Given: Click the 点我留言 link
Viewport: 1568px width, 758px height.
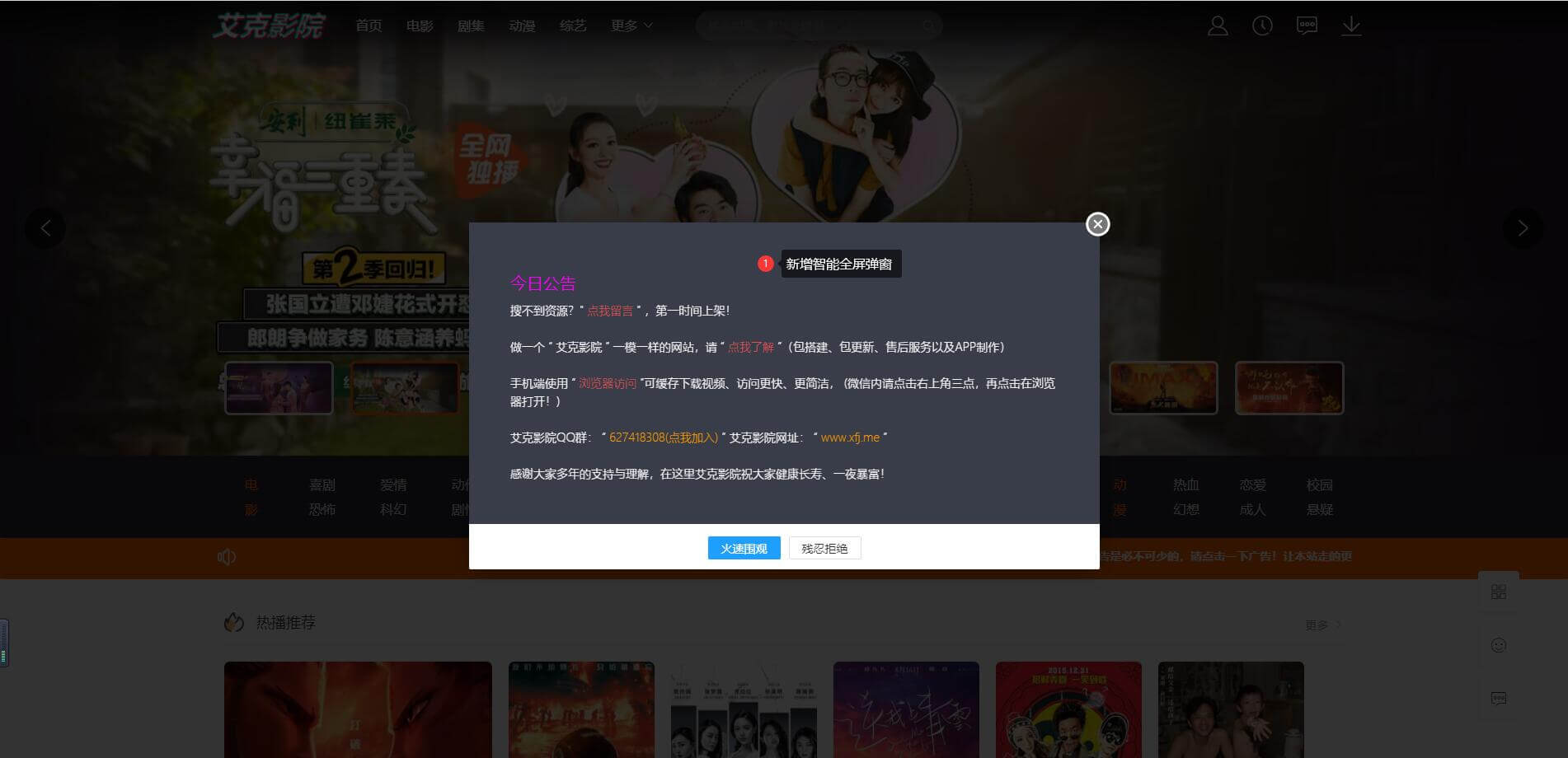Looking at the screenshot, I should [610, 311].
